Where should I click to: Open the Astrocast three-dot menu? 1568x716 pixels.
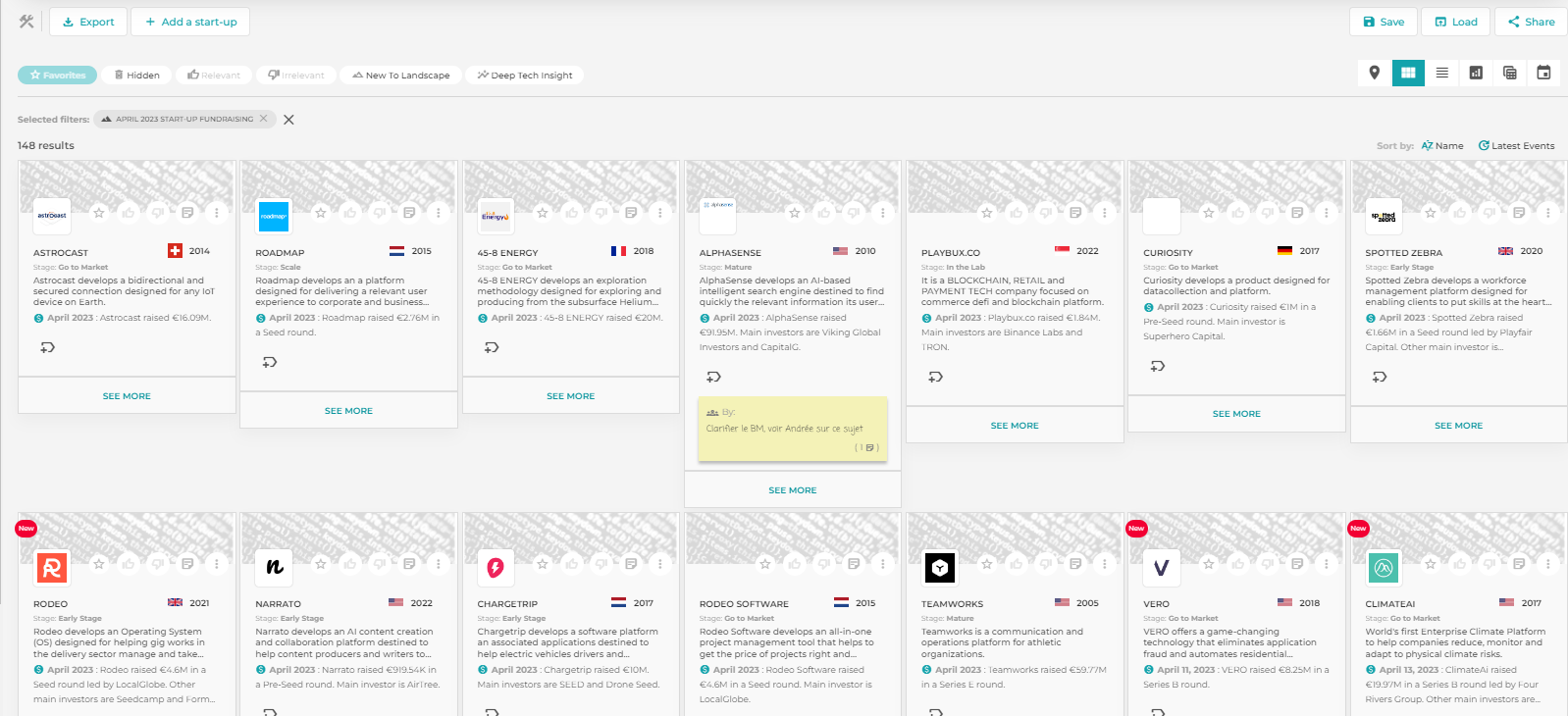tap(217, 213)
